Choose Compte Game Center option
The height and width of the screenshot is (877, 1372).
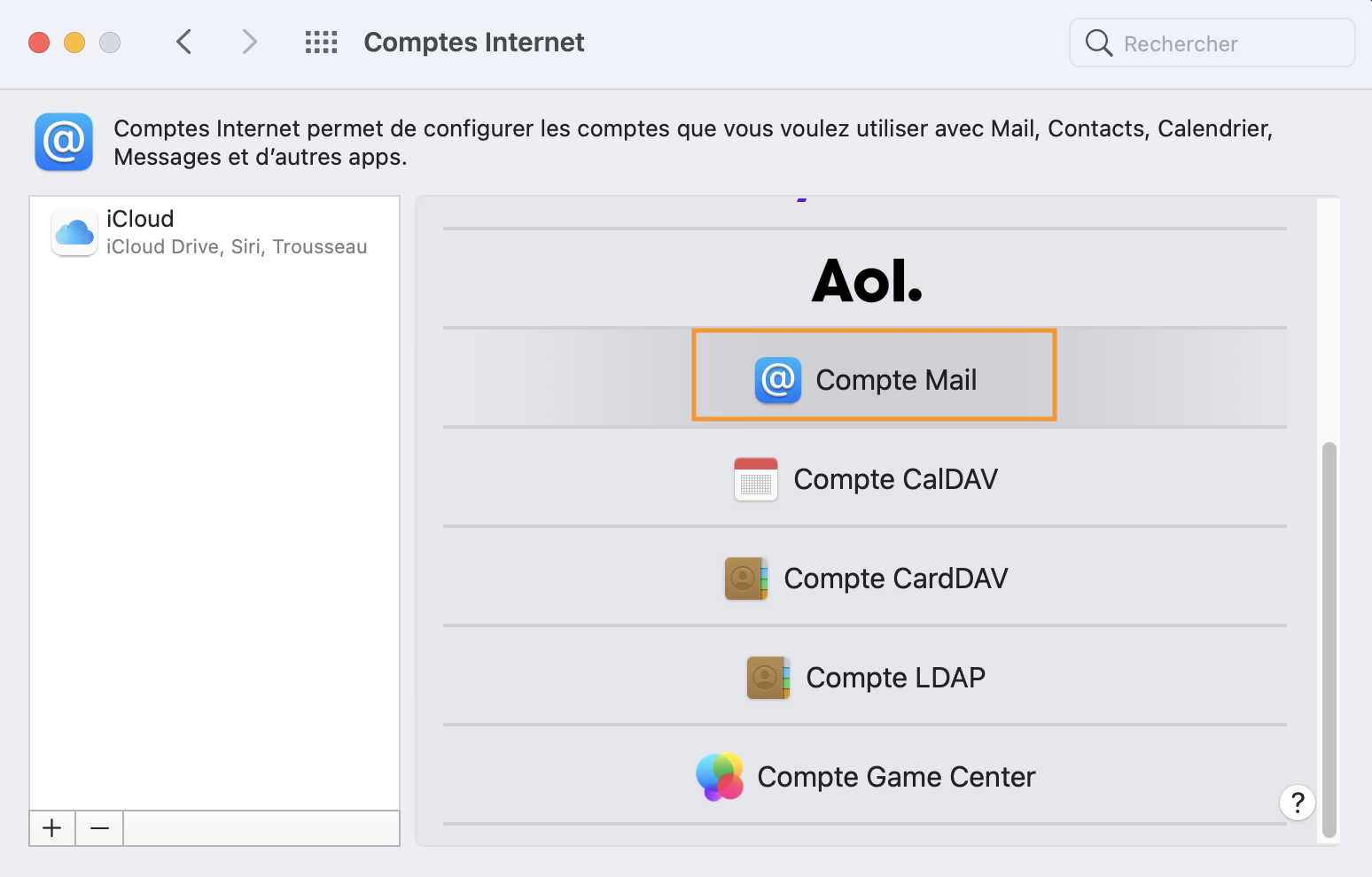tap(896, 777)
